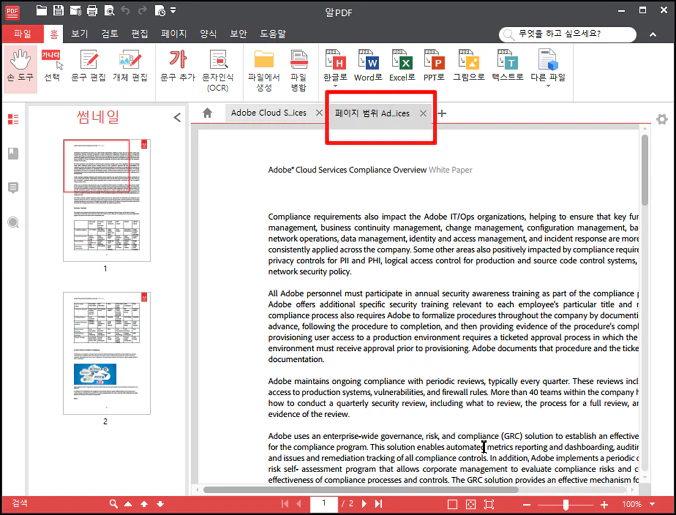Toggle fit page view icon
Image resolution: width=676 pixels, height=515 pixels.
coord(471,504)
